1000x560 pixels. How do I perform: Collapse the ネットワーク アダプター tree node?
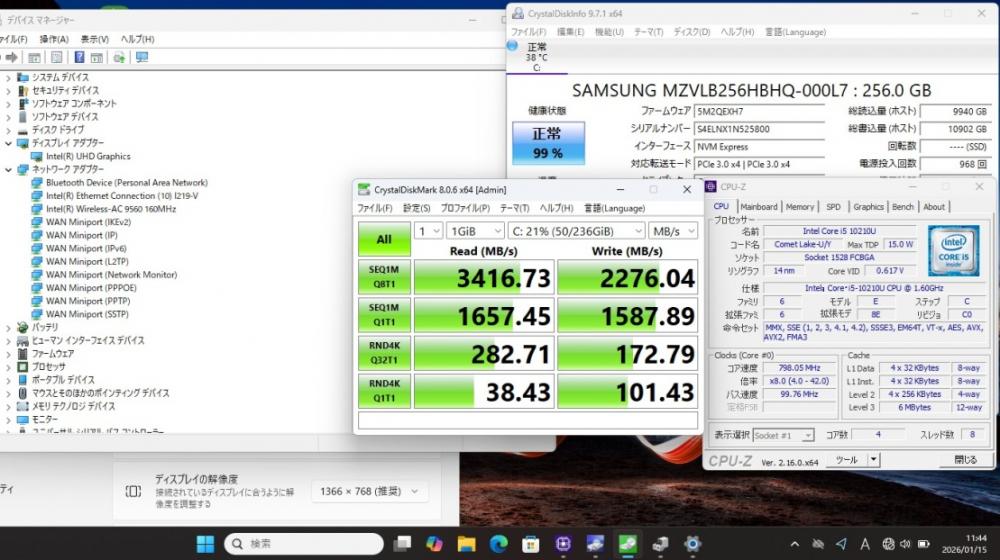9,170
